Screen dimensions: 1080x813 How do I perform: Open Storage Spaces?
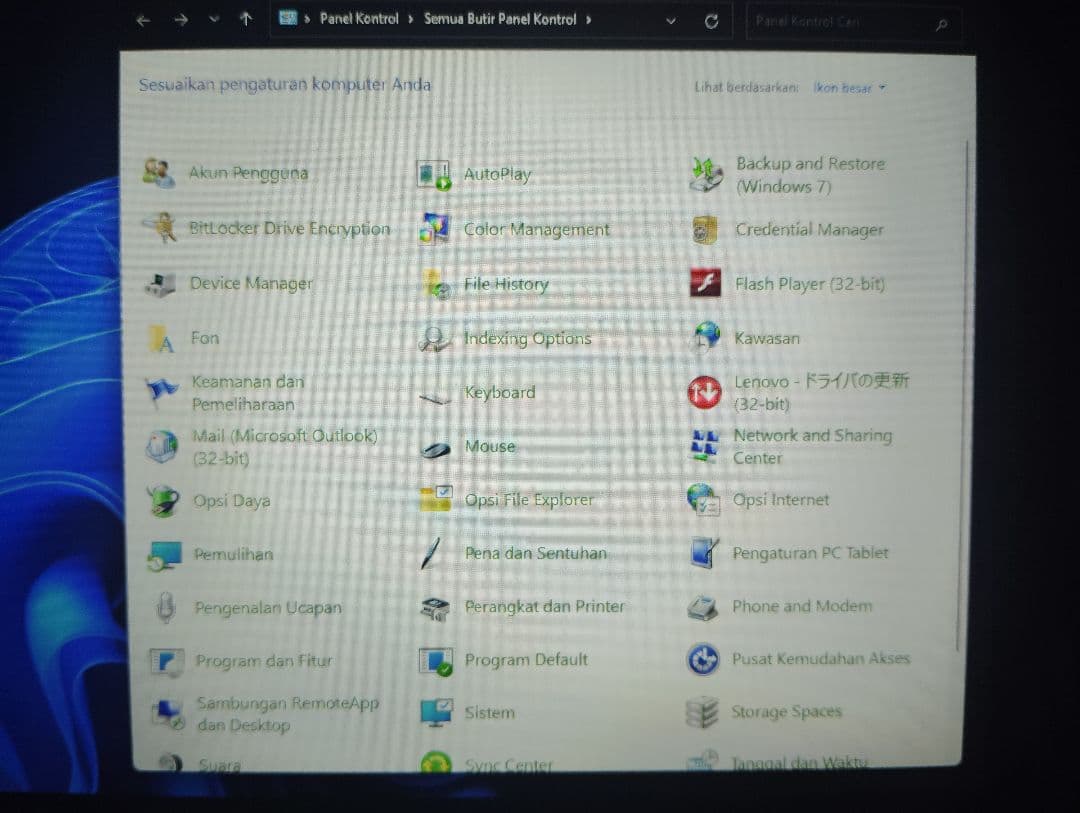786,711
